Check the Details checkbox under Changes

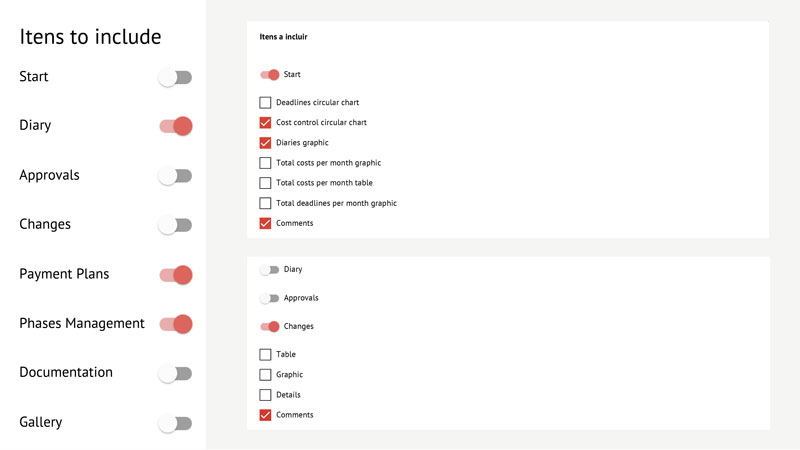(265, 395)
